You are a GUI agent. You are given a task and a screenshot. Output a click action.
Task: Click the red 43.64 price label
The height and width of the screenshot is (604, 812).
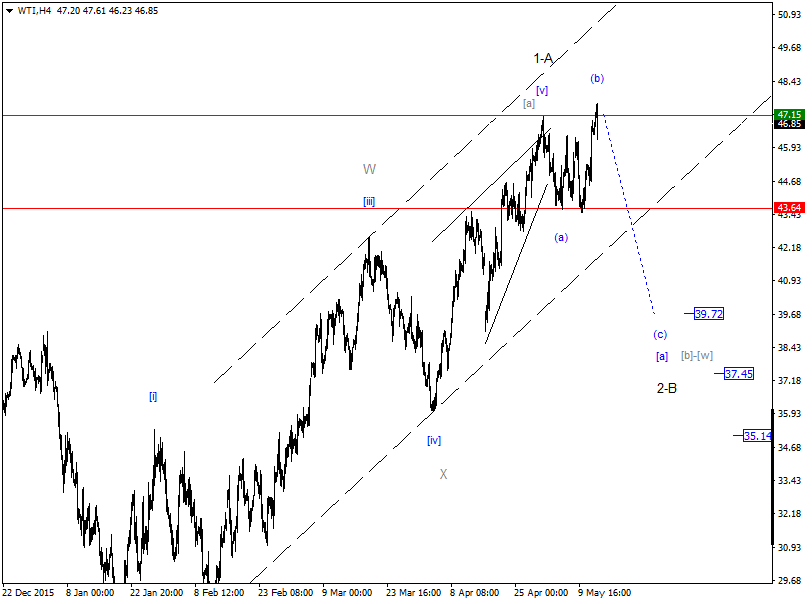790,207
